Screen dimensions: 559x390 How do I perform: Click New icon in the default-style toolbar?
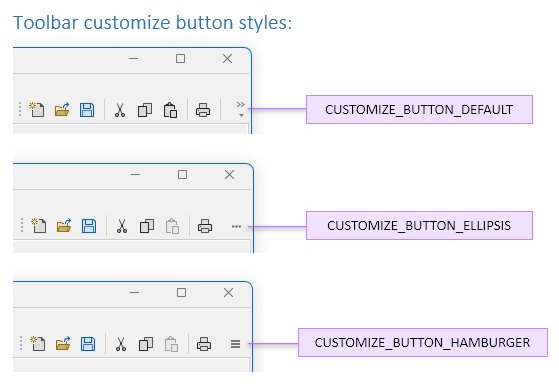[x=37, y=110]
